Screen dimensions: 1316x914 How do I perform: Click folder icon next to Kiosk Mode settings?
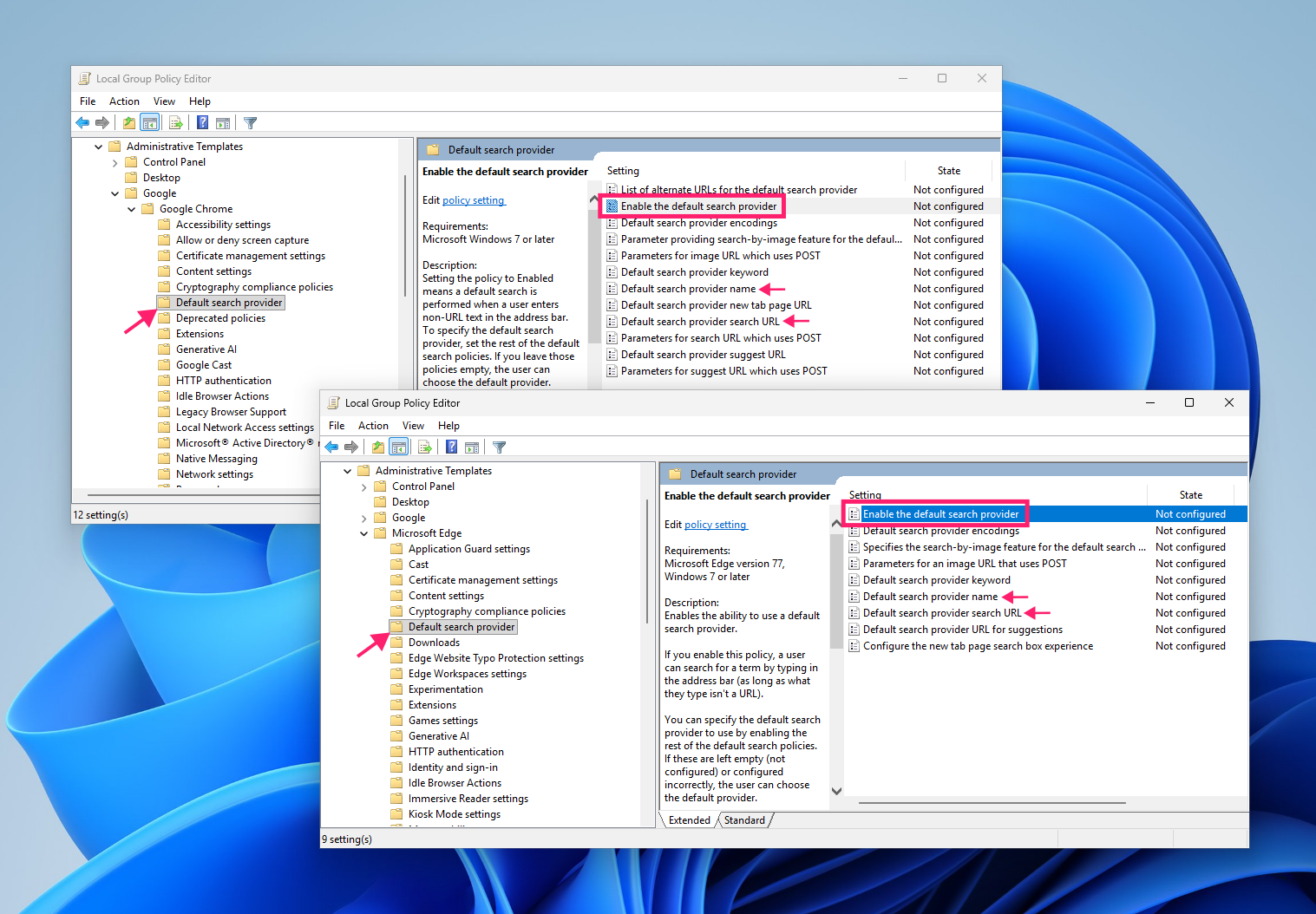pos(396,814)
